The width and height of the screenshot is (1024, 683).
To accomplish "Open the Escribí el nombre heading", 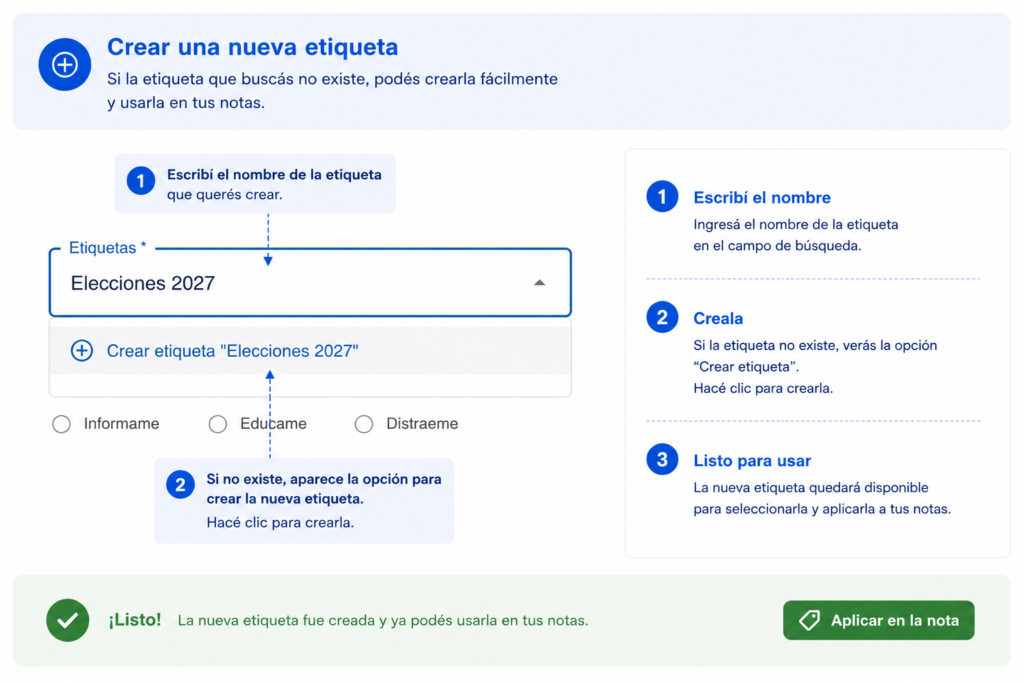I will click(761, 198).
